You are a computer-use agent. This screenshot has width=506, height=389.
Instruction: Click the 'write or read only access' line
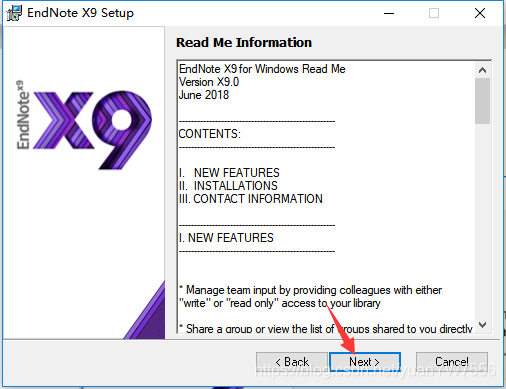pos(280,303)
